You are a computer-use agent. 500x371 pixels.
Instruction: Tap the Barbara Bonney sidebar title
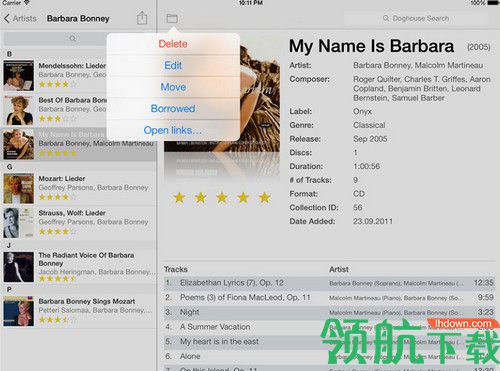coord(78,19)
